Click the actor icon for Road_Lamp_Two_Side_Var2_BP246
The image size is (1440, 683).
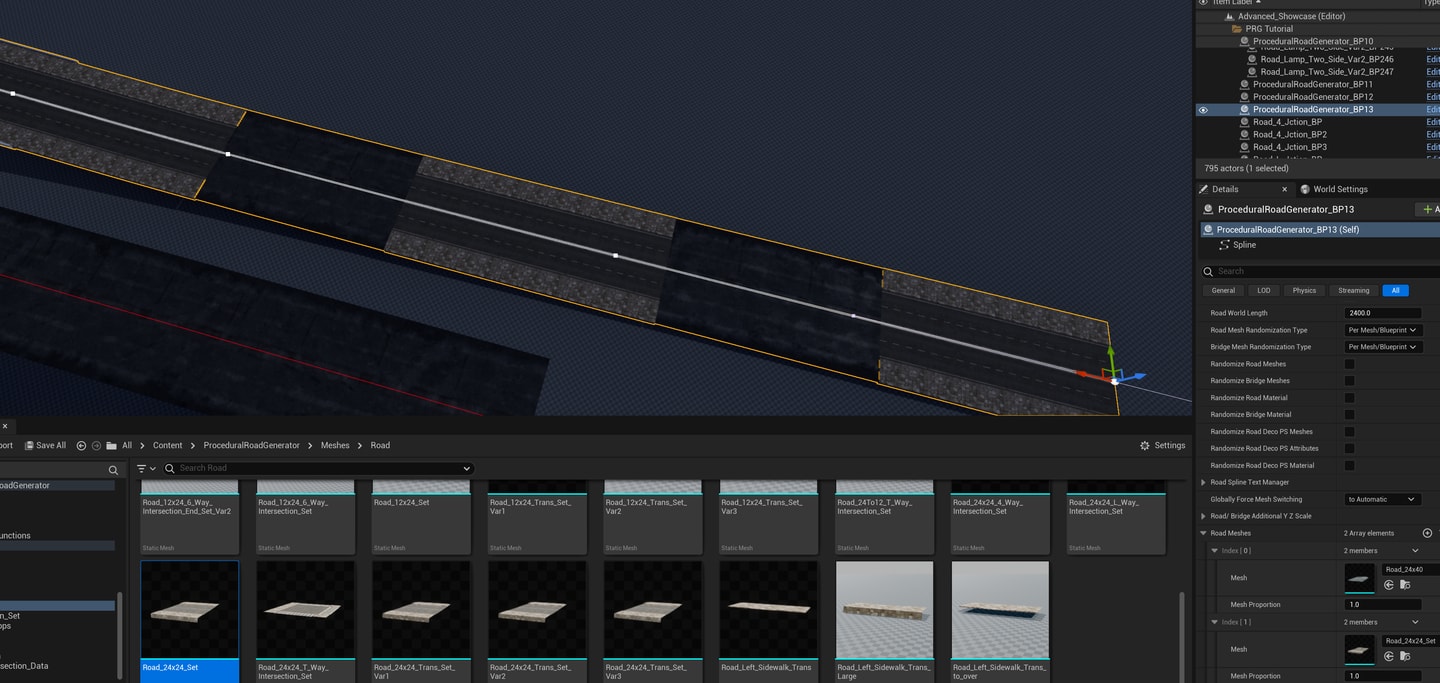coord(1252,59)
